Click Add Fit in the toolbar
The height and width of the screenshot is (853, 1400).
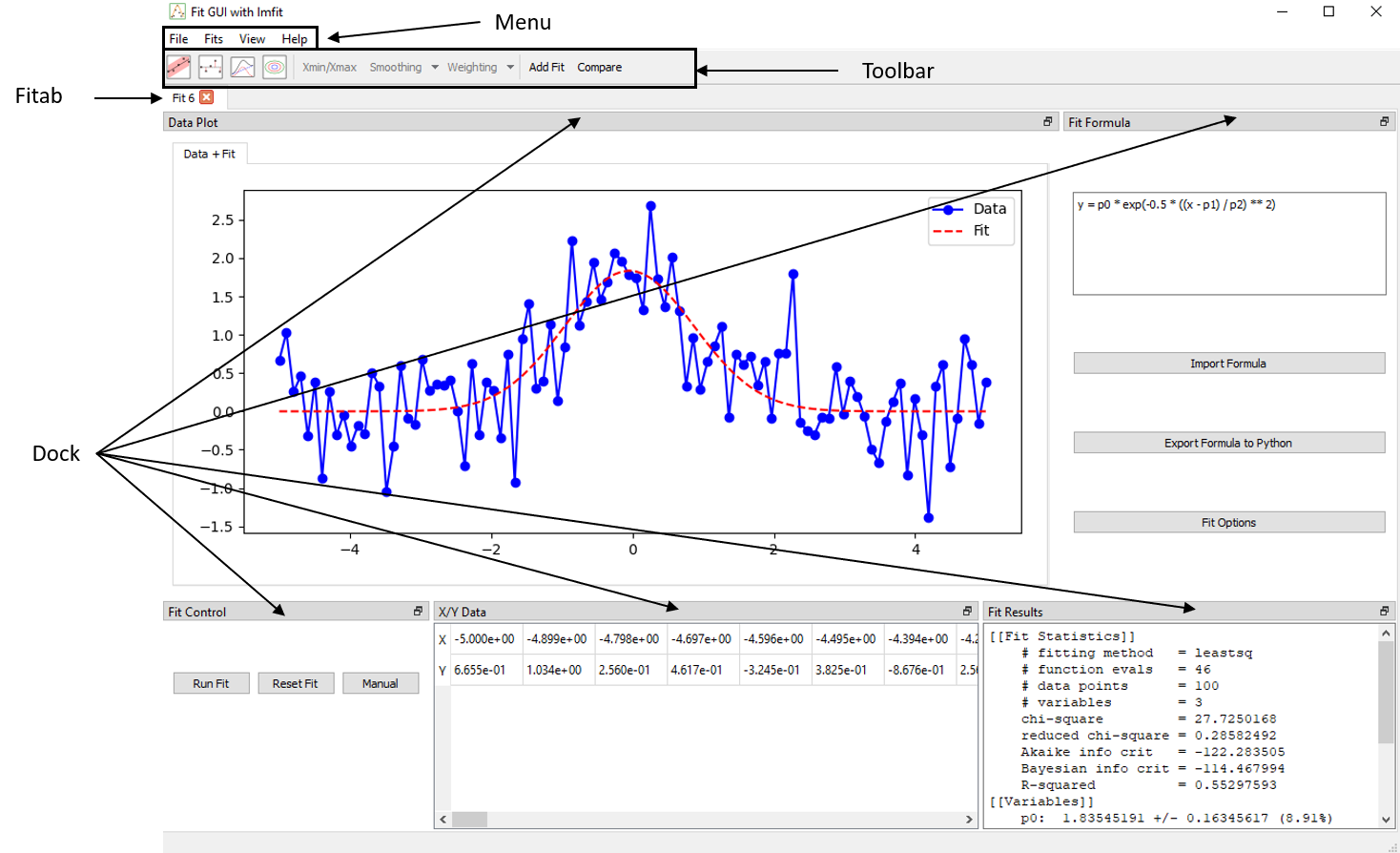click(x=546, y=67)
